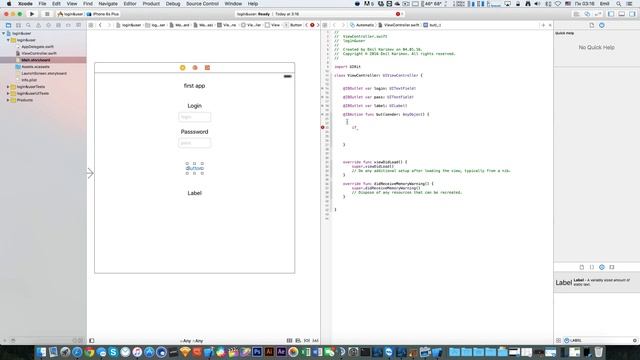Screen dimensions: 640x360
Task: Collapse the loginBuser group folder
Action: click(x=8, y=40)
